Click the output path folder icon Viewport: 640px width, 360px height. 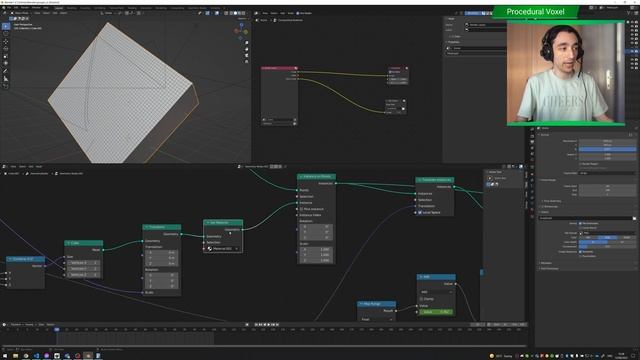pyautogui.click(x=634, y=218)
